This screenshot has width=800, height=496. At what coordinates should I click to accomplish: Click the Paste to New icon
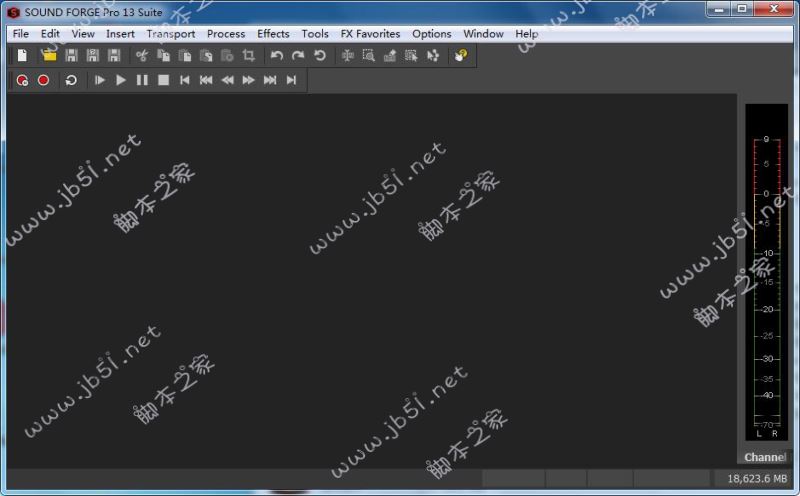click(227, 55)
